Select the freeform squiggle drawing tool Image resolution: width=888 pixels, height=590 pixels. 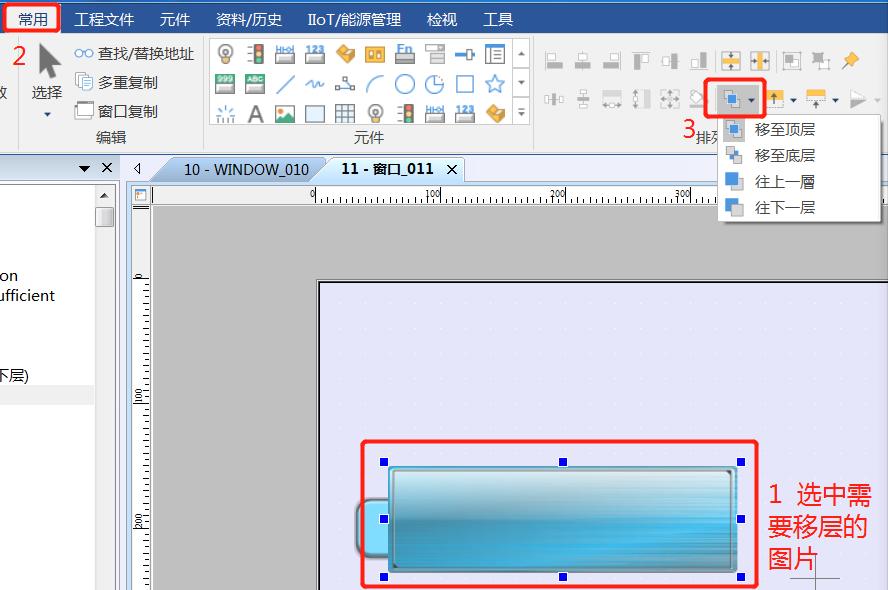(315, 84)
